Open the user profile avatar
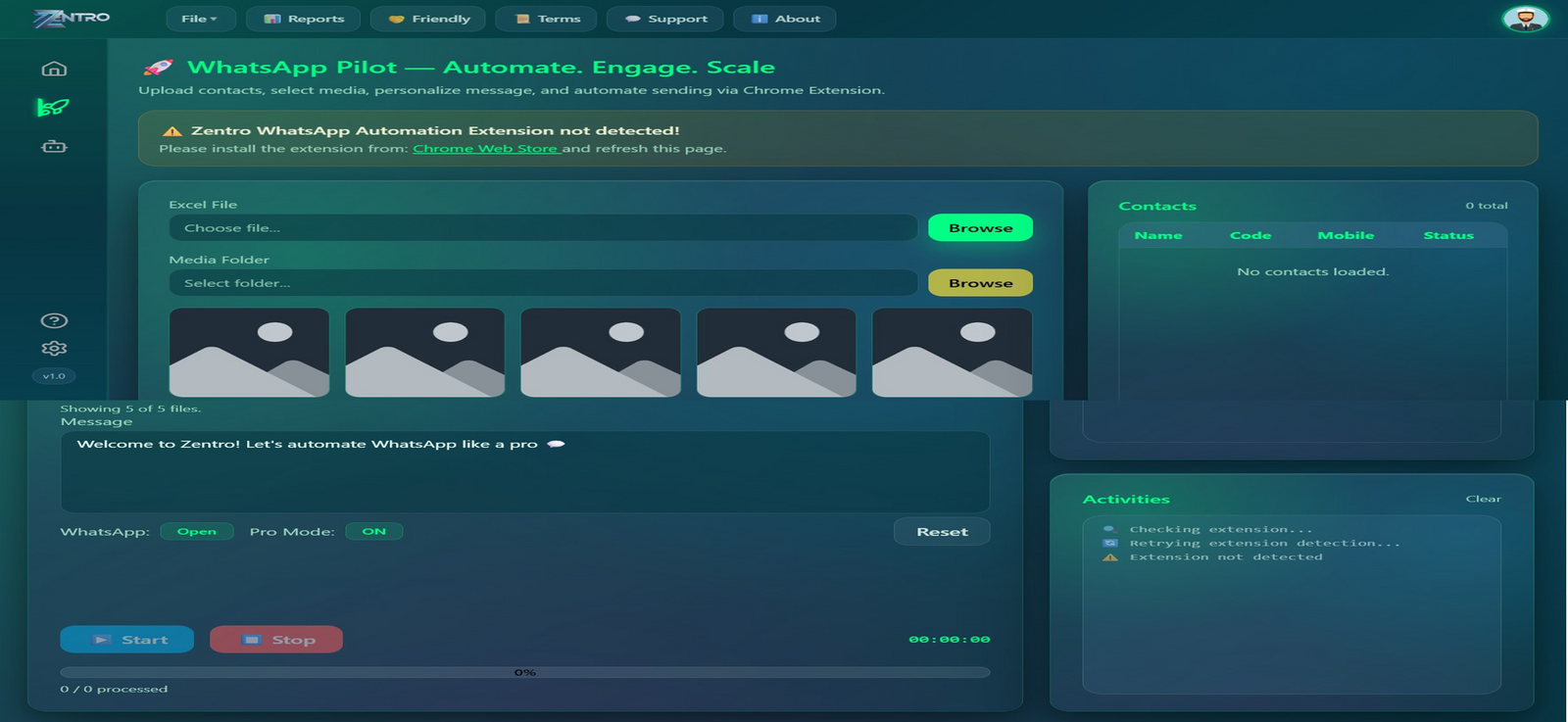Screen dimensions: 1568x722 [1525, 19]
